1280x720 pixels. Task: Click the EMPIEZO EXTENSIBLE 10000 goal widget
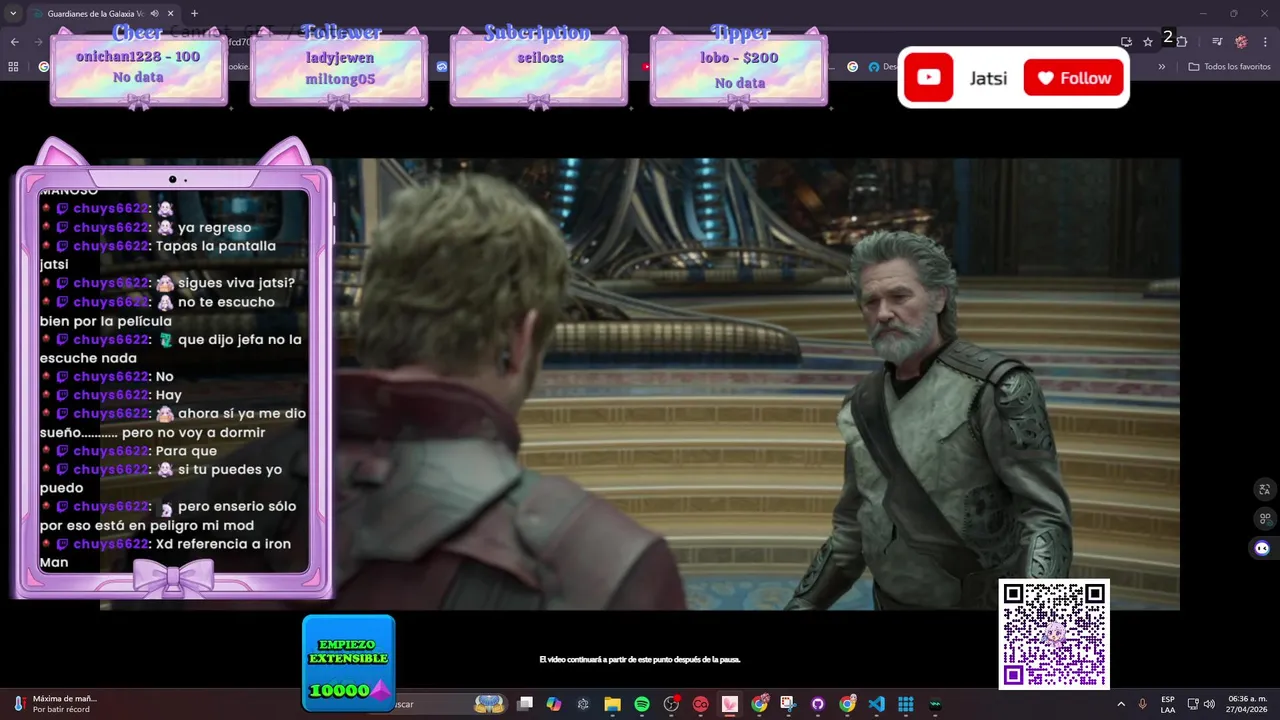[x=349, y=663]
